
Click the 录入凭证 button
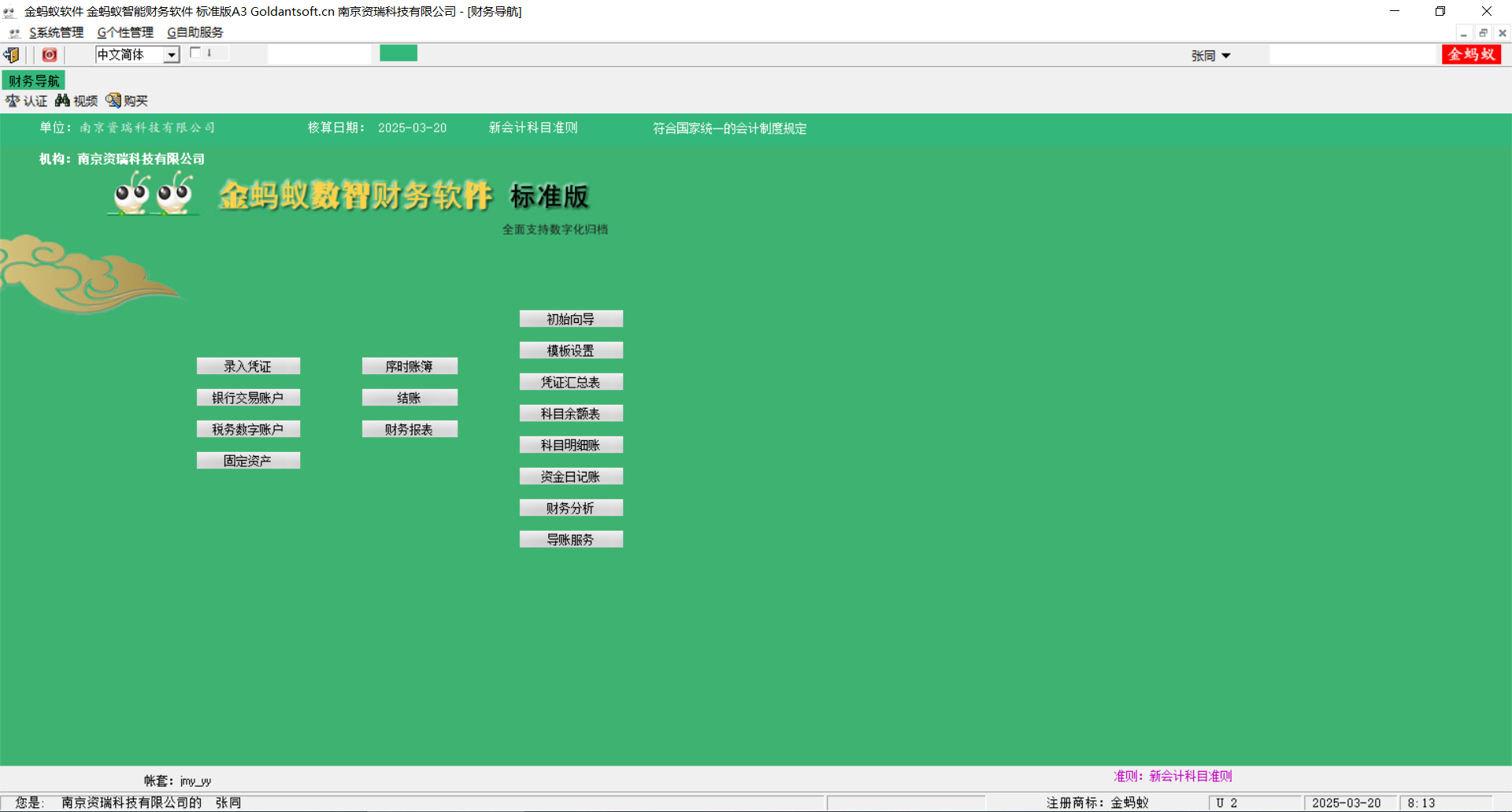click(x=248, y=366)
